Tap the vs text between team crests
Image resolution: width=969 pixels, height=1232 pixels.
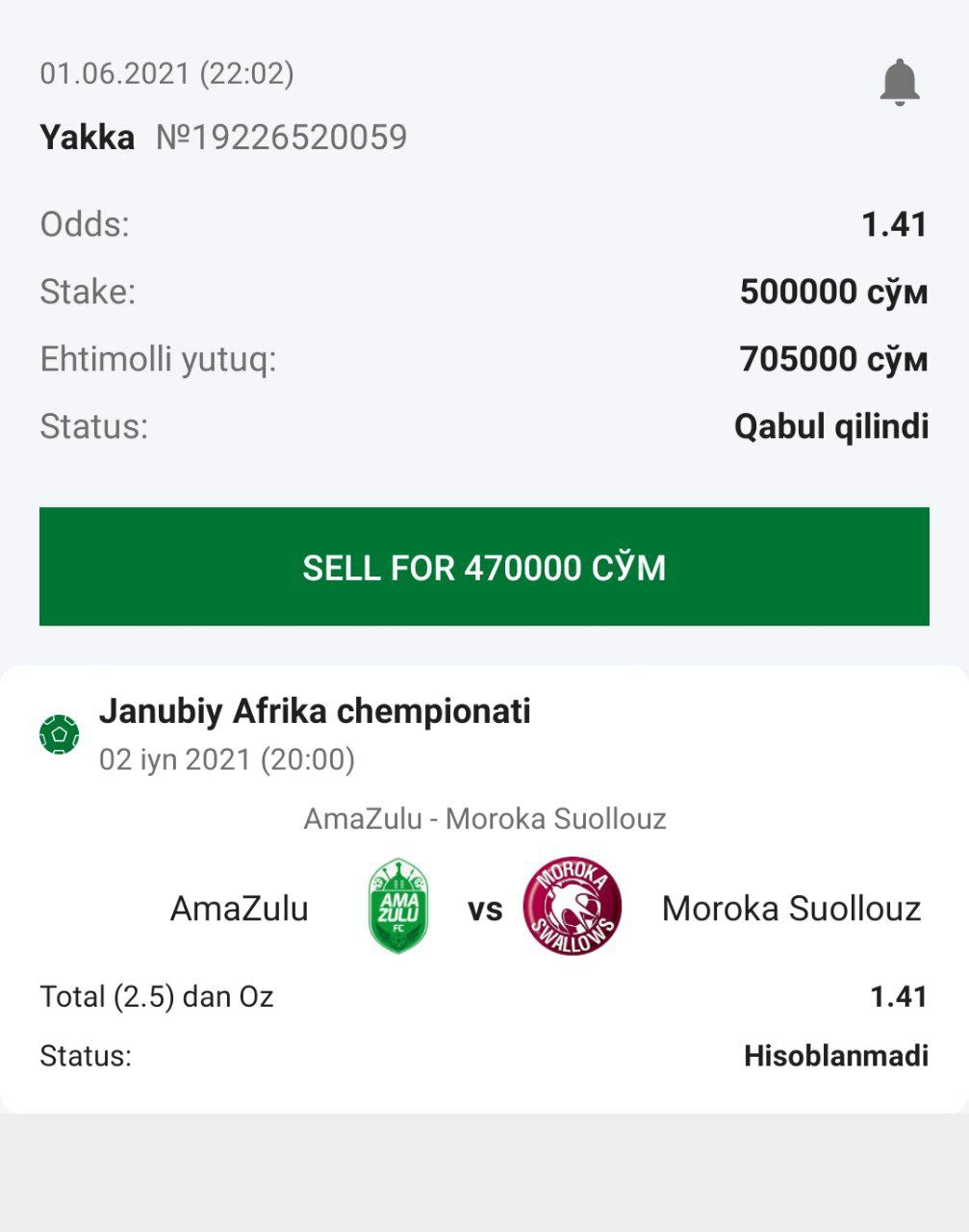click(x=485, y=910)
